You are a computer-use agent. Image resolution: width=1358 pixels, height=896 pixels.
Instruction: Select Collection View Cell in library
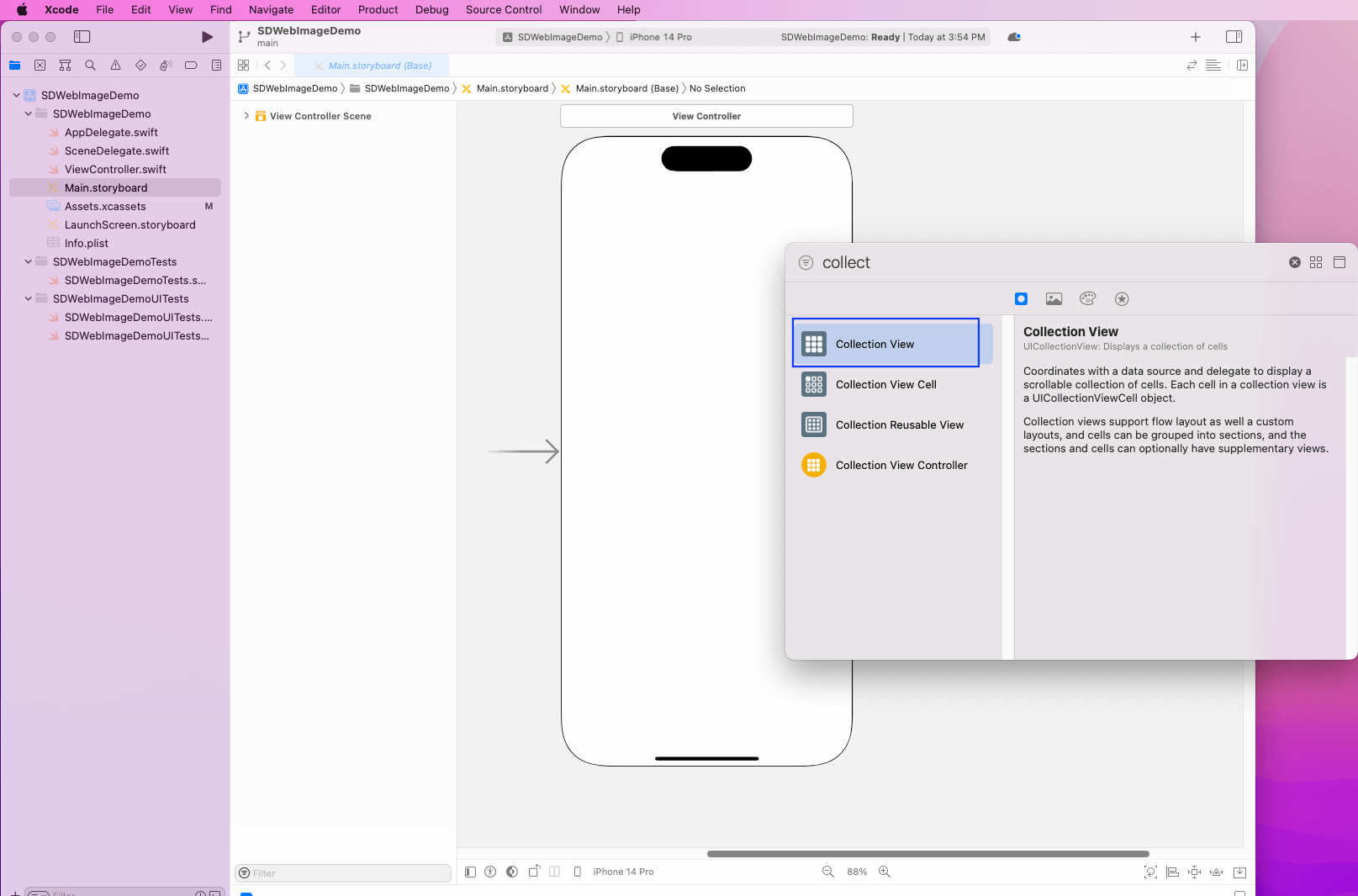point(885,384)
